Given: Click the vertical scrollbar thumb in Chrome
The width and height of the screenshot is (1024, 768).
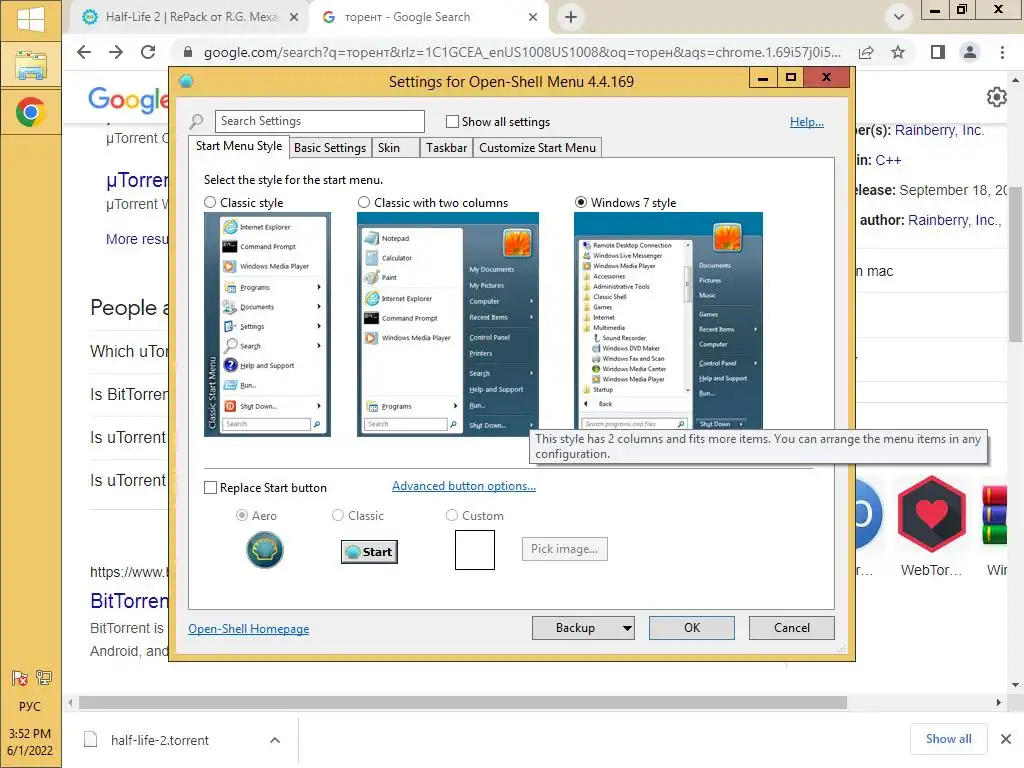Looking at the screenshot, I should tap(1016, 264).
